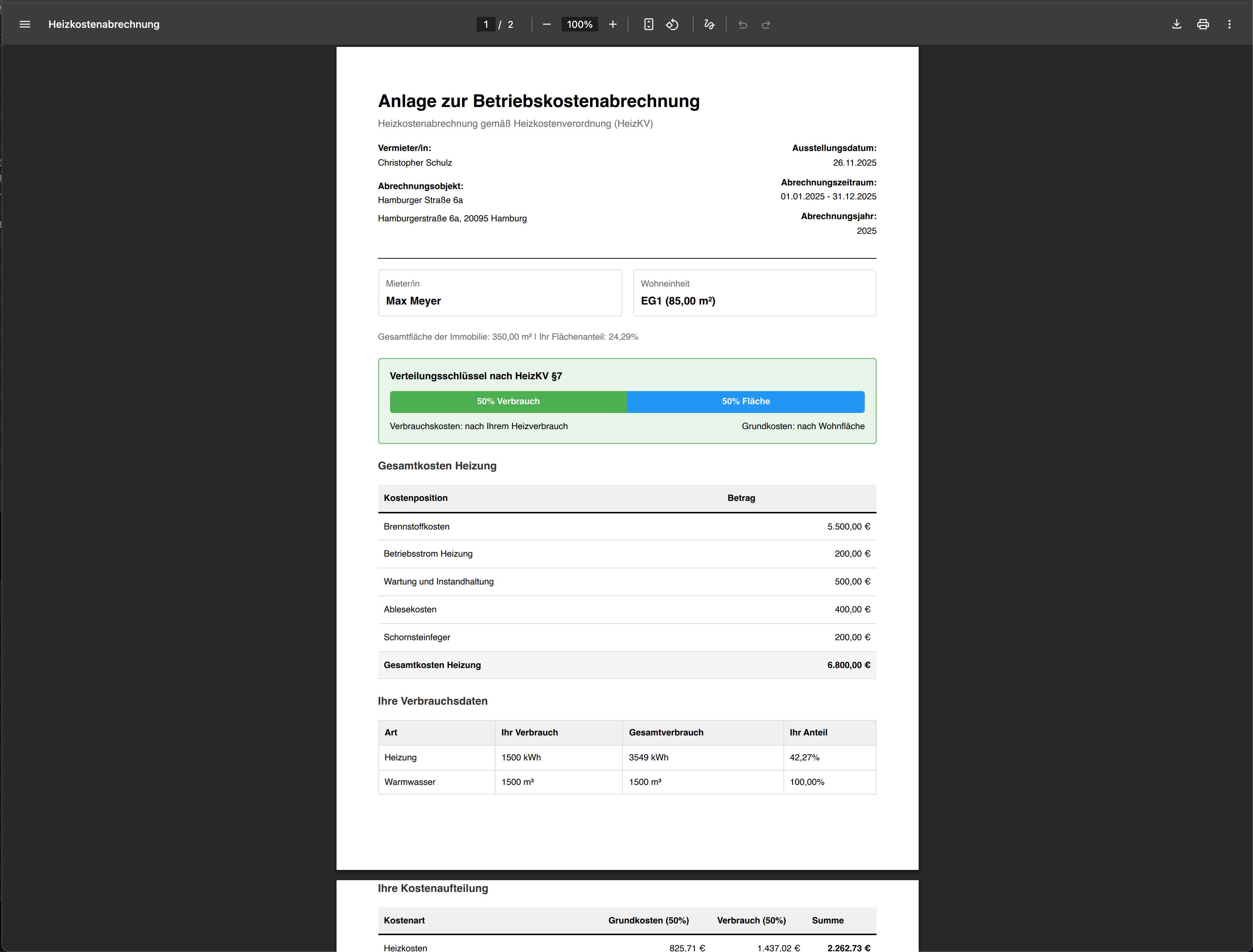This screenshot has height=952, width=1253.
Task: Select the page number input field
Action: 486,24
